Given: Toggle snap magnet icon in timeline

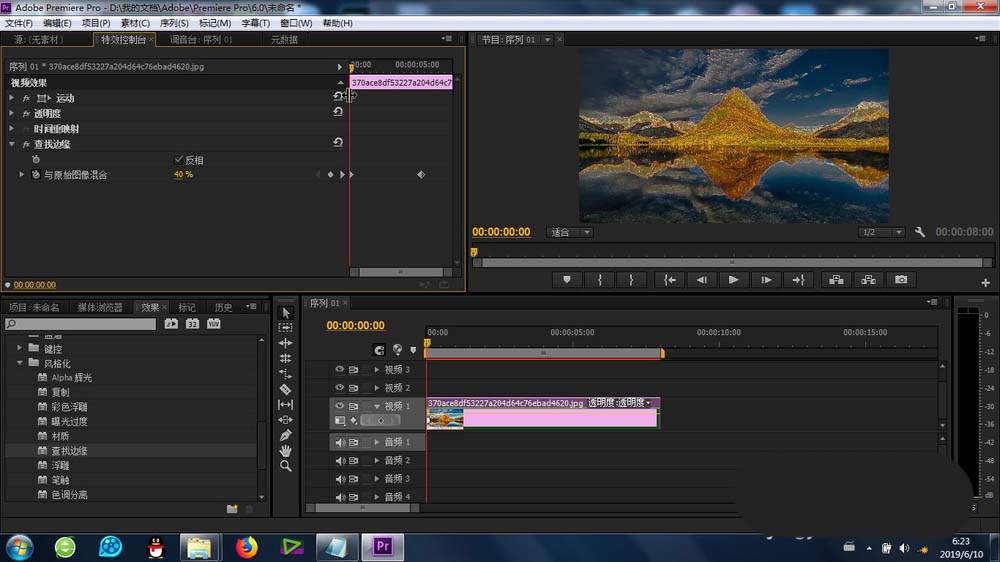Looking at the screenshot, I should (379, 350).
